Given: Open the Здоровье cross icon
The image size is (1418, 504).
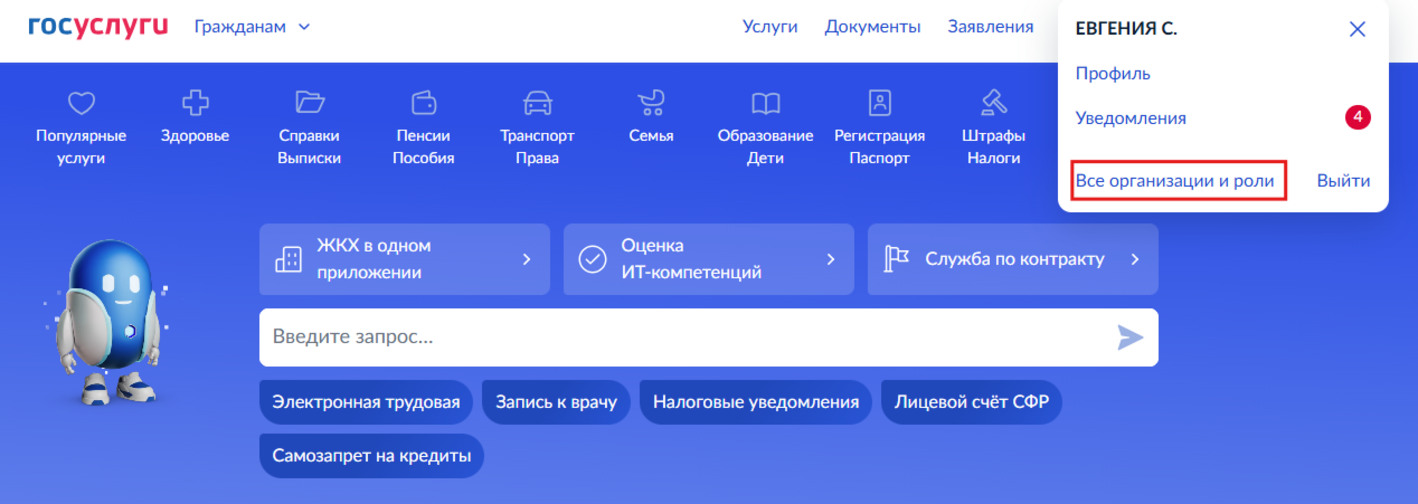Looking at the screenshot, I should [195, 102].
